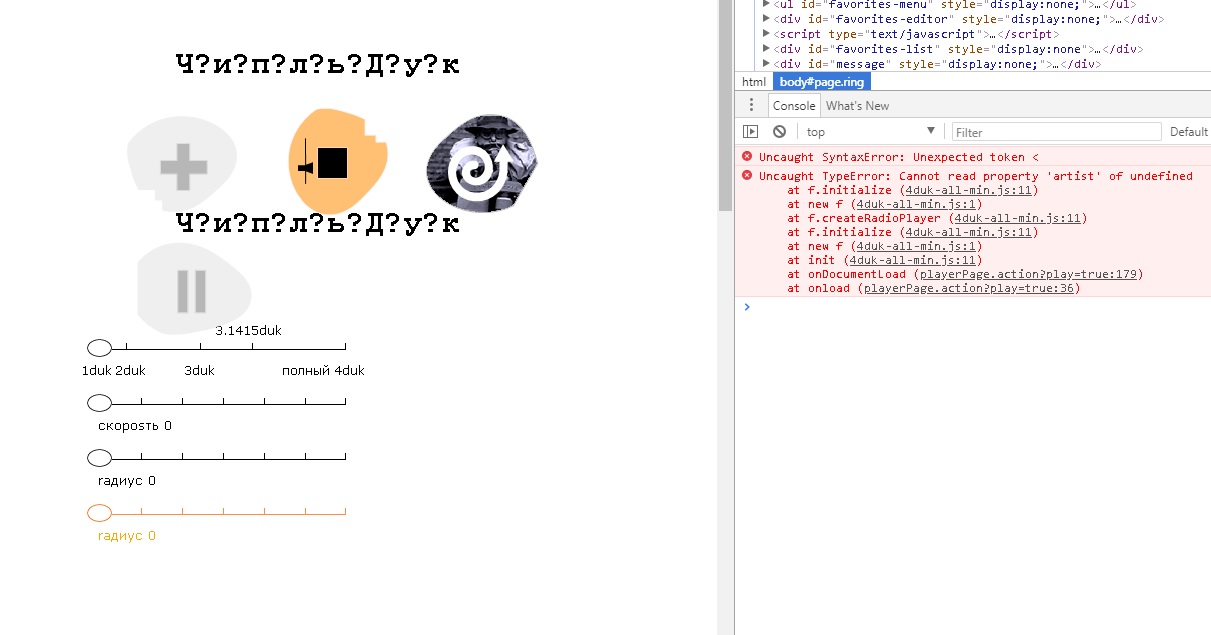The width and height of the screenshot is (1211, 635).
Task: Click the spiral cover image
Action: [x=480, y=164]
